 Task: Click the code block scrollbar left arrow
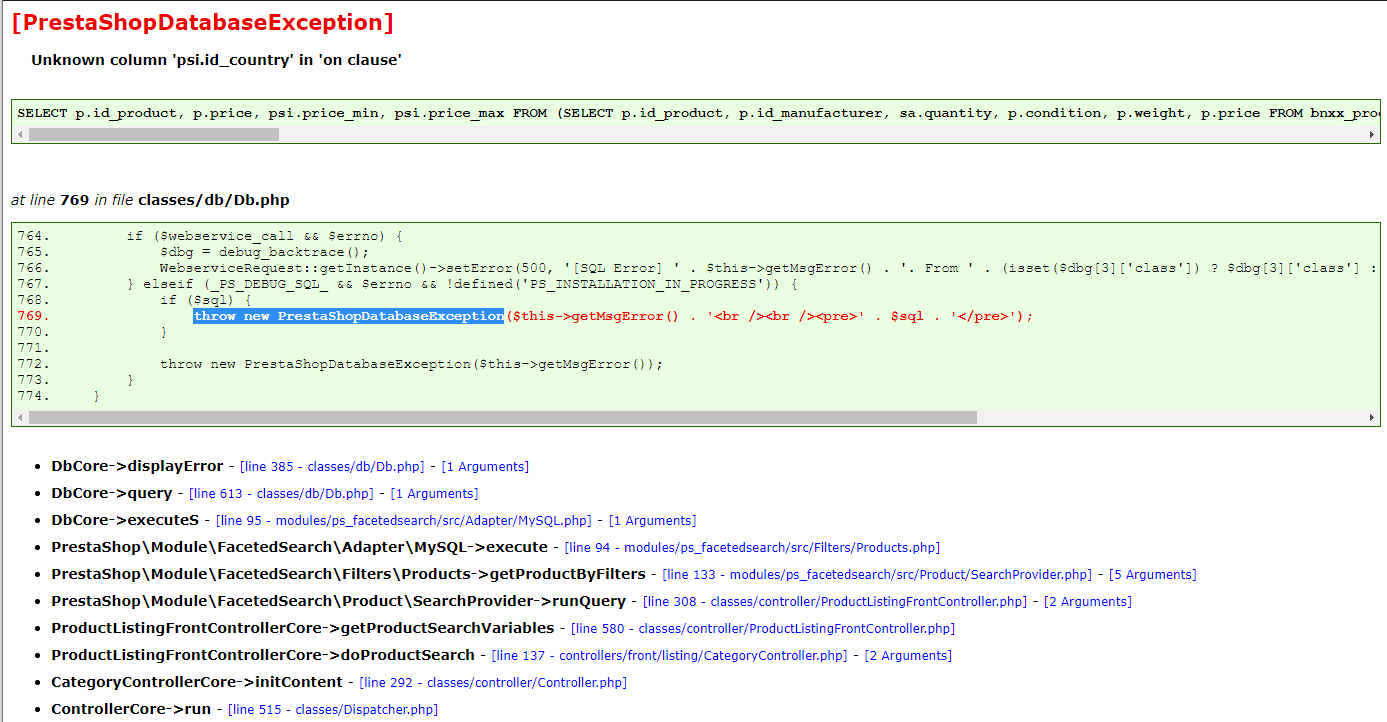(21, 417)
